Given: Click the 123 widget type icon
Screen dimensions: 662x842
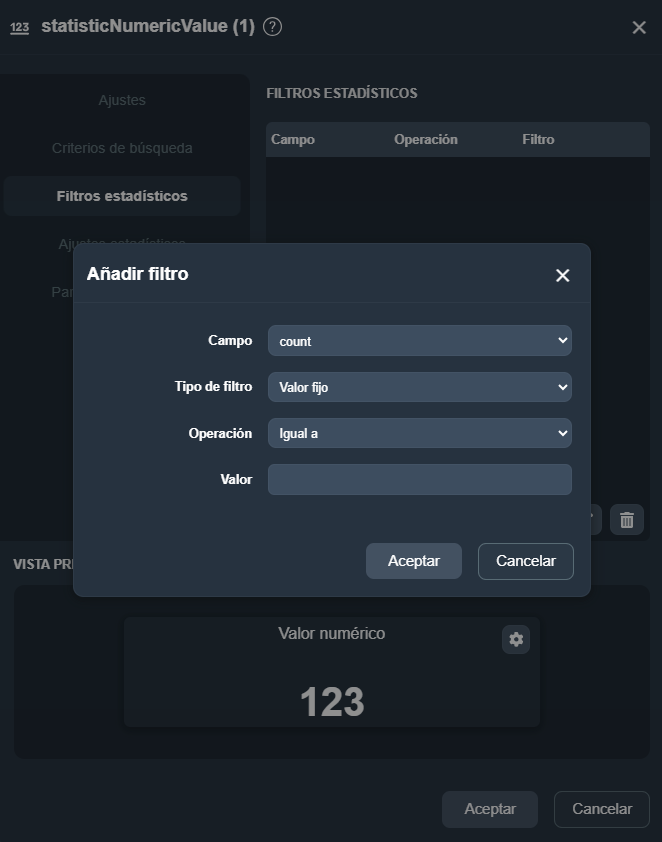Looking at the screenshot, I should [19, 27].
